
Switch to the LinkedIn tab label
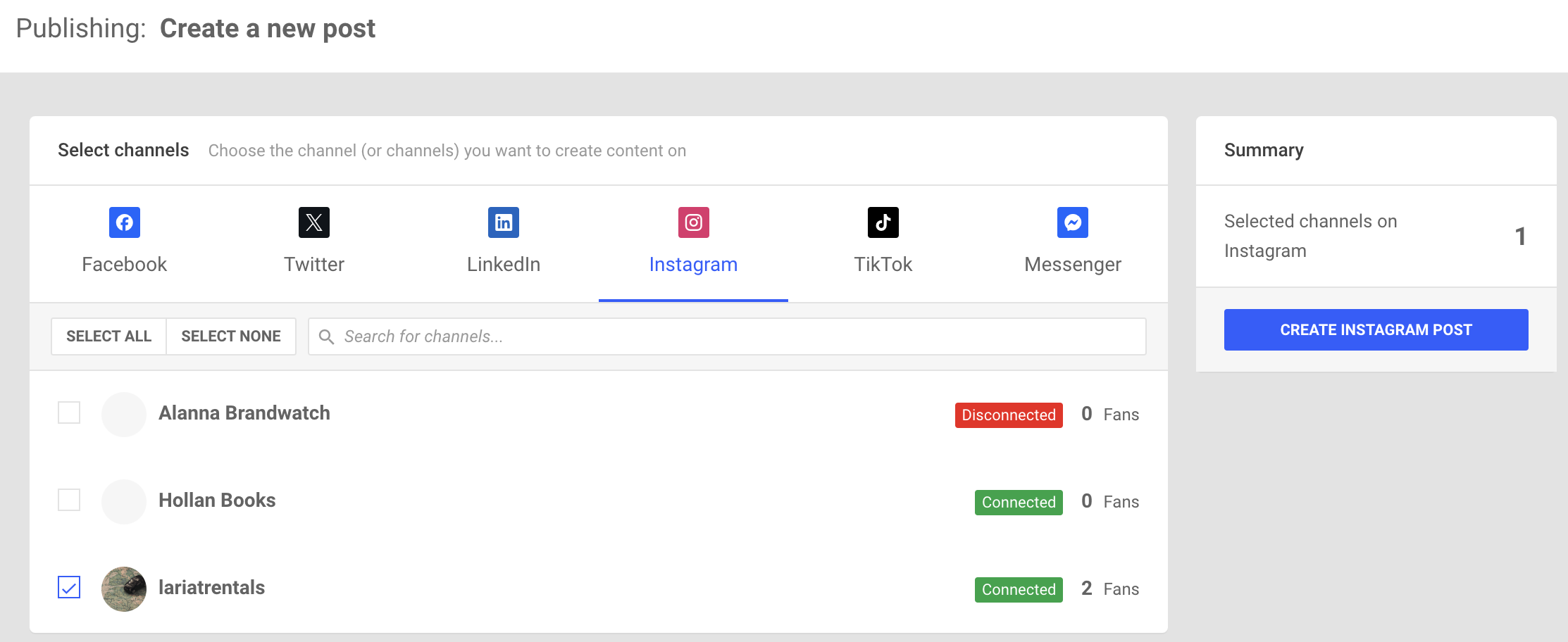pos(504,265)
